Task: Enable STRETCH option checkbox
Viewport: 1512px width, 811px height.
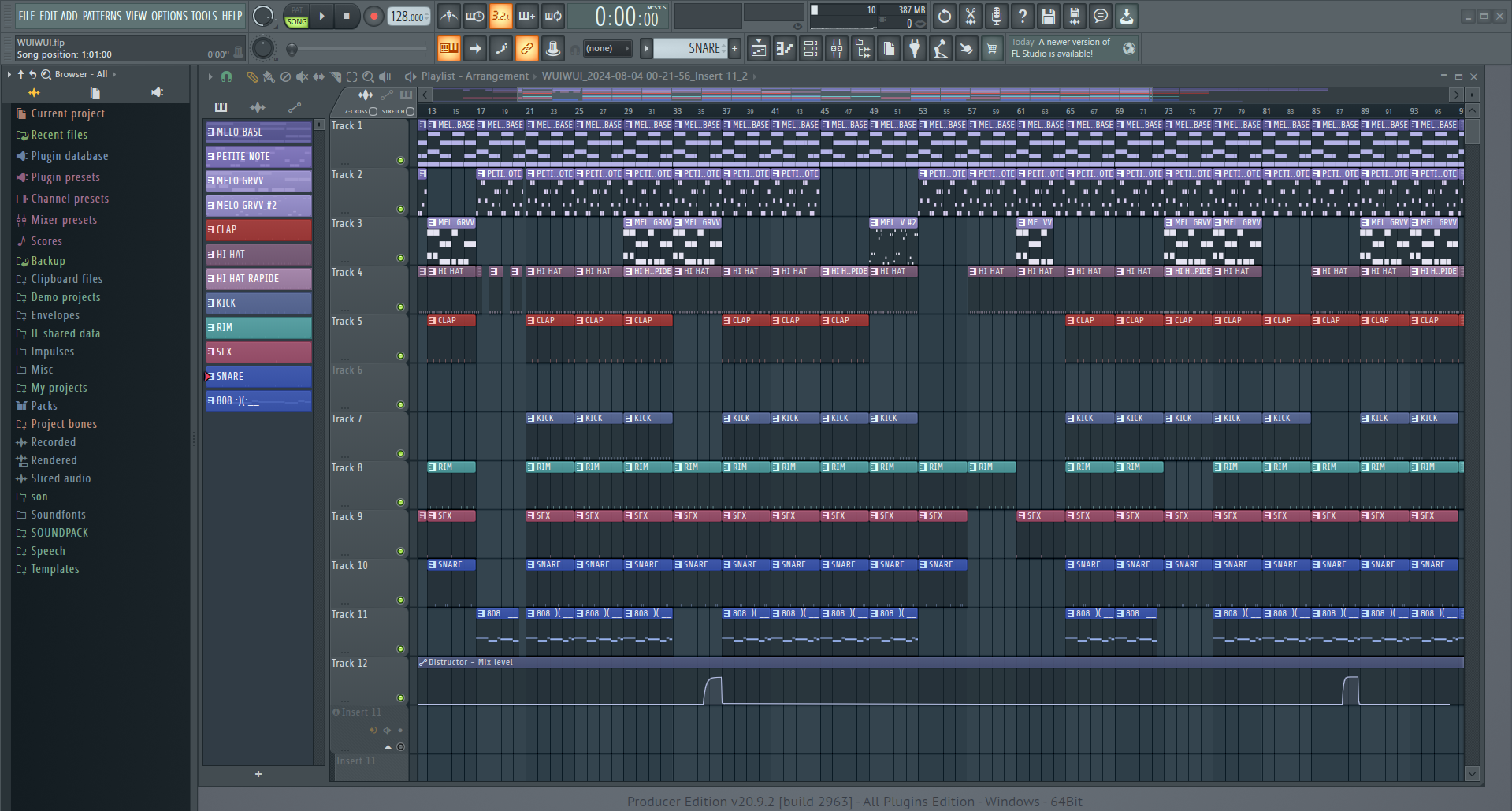Action: pyautogui.click(x=410, y=111)
